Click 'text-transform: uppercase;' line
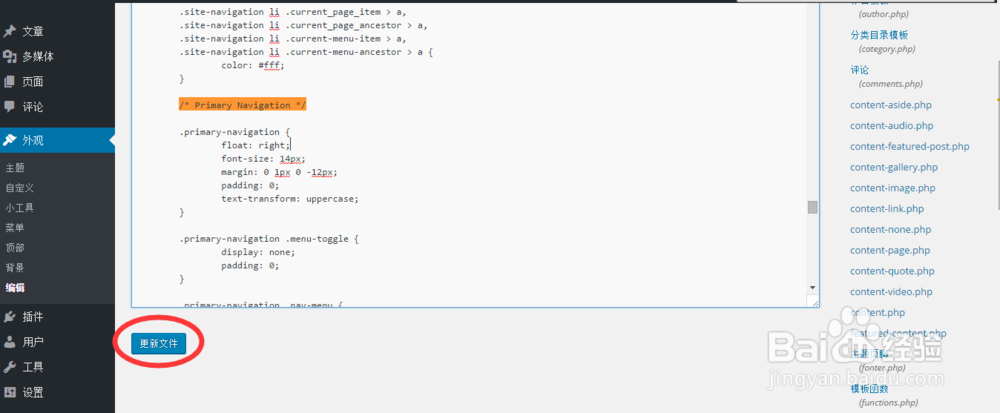1000x413 pixels. [x=290, y=199]
